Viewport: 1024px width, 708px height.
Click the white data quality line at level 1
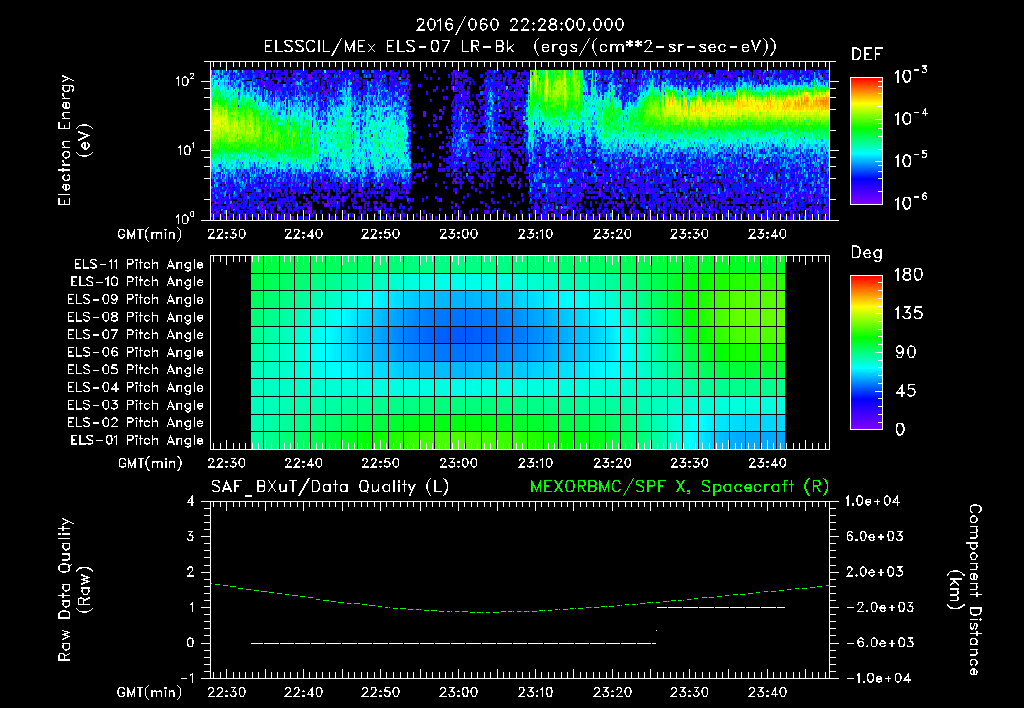[721, 607]
